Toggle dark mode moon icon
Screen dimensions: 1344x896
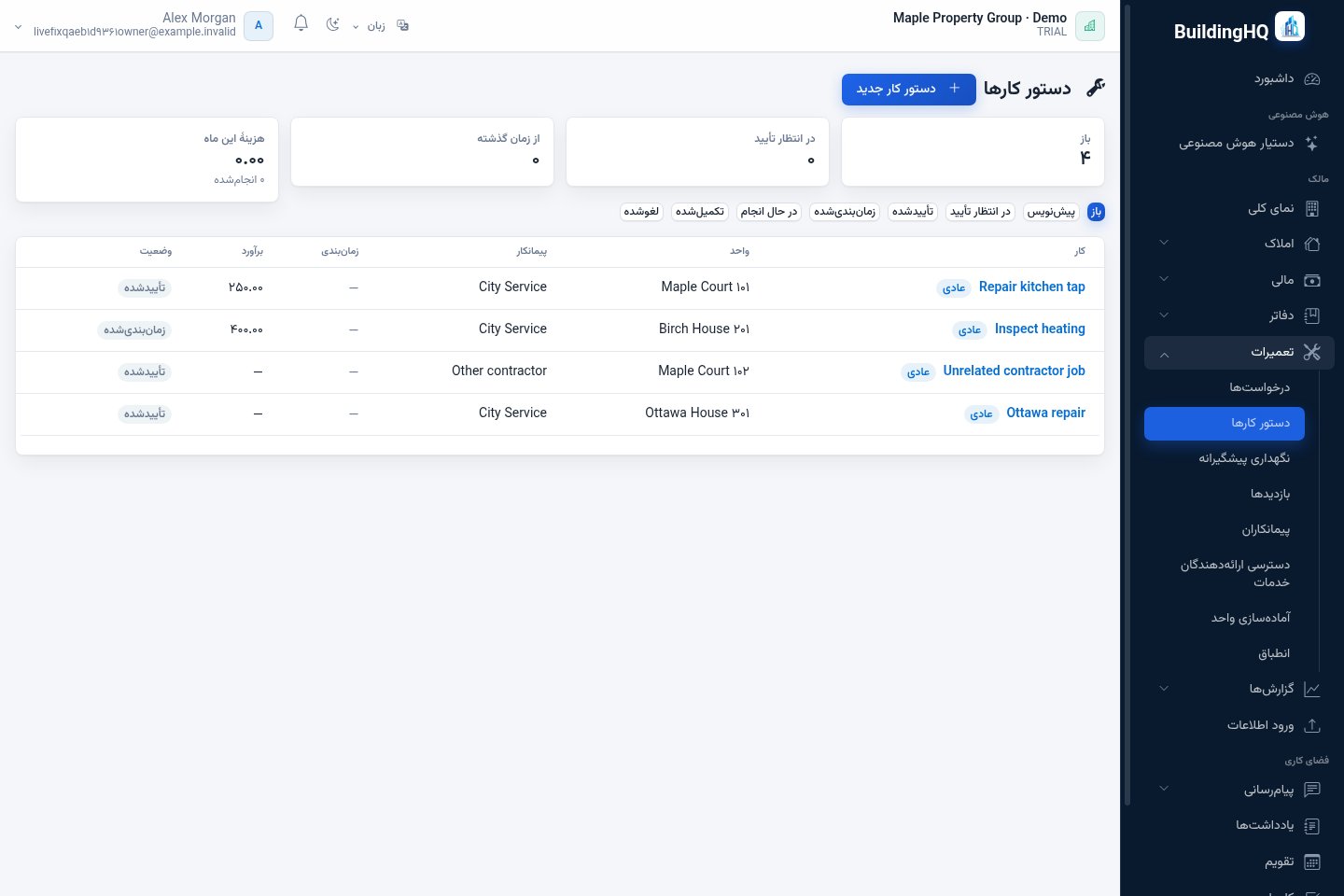pos(332,24)
